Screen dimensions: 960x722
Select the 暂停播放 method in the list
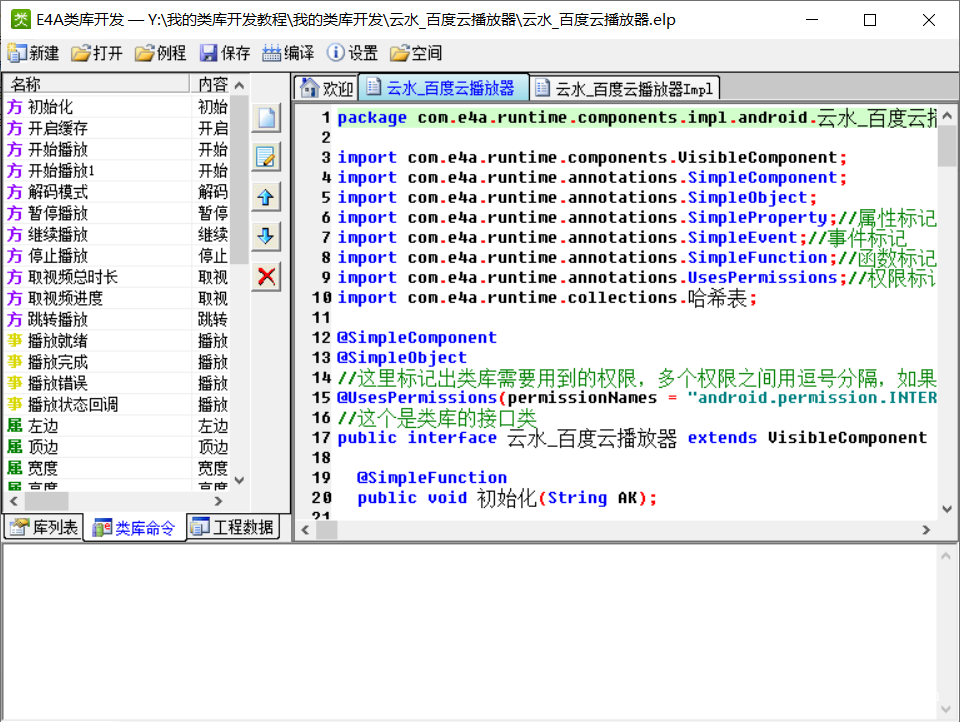click(58, 213)
